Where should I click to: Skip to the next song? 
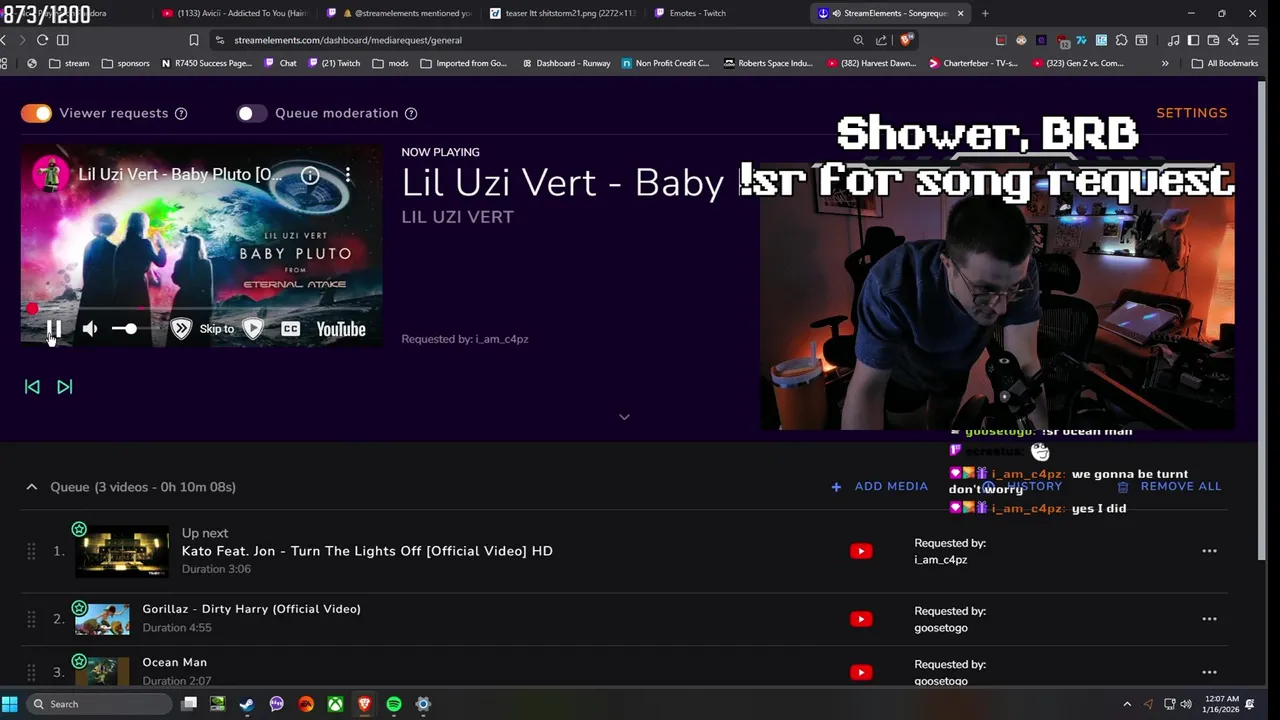tap(65, 387)
